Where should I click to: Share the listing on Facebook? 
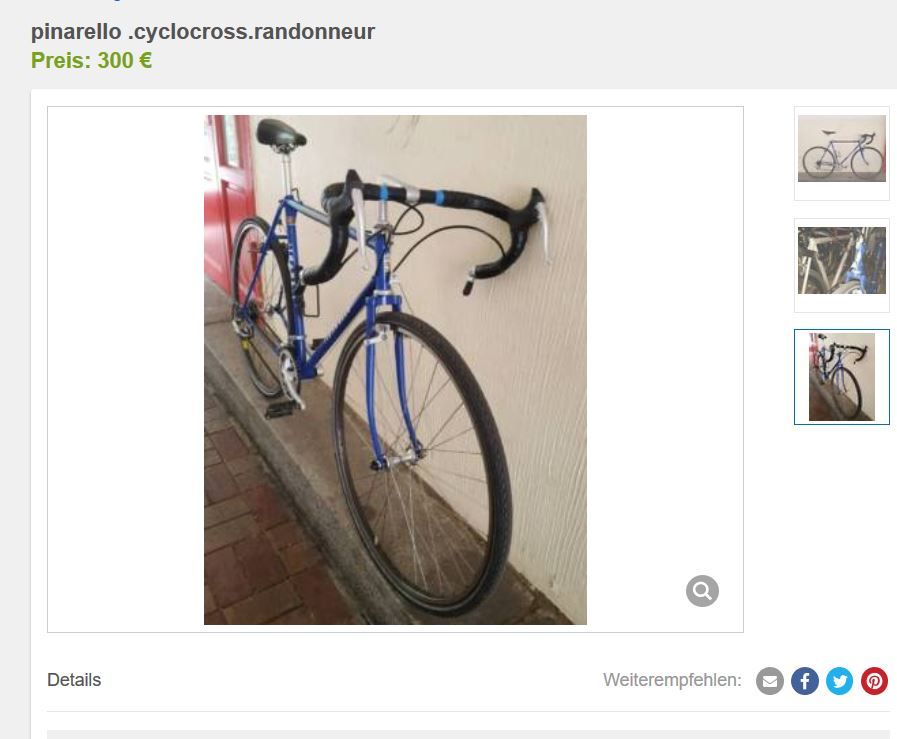click(804, 681)
